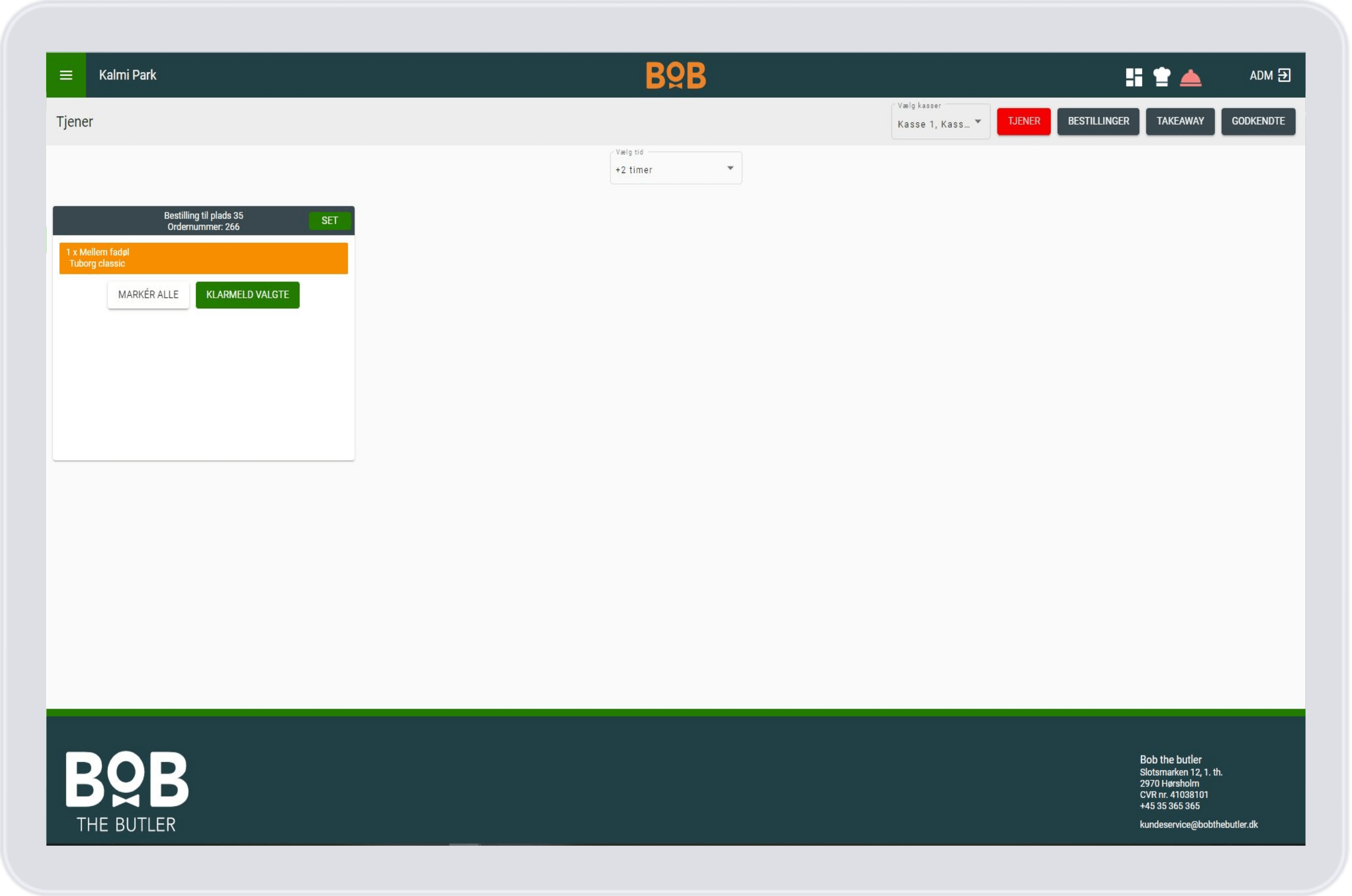Click the Klarmeld valgte button
Screen dimensions: 1352x896
coord(247,295)
